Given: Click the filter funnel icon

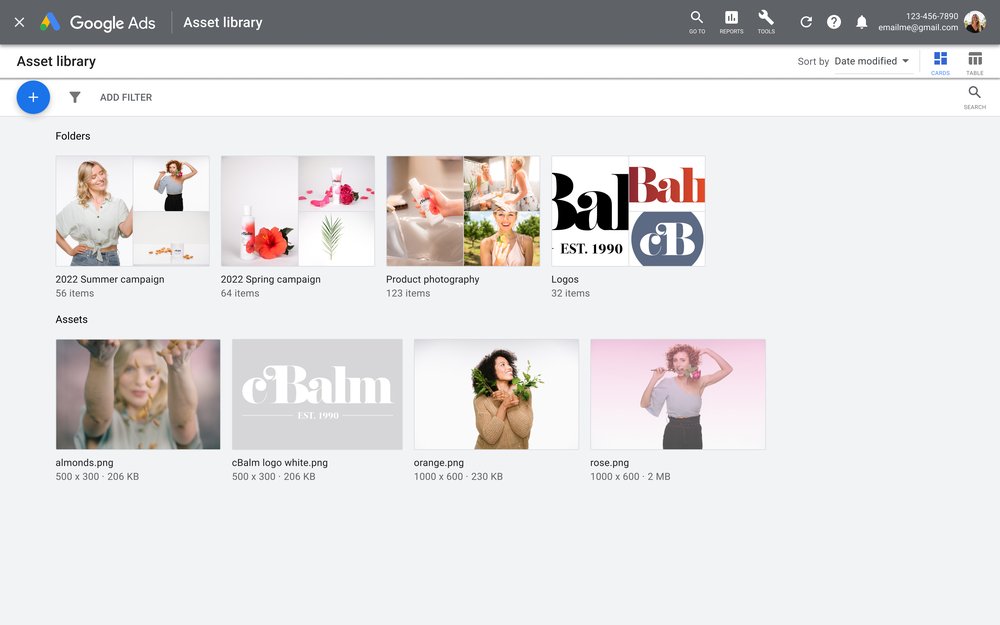Looking at the screenshot, I should (x=75, y=97).
